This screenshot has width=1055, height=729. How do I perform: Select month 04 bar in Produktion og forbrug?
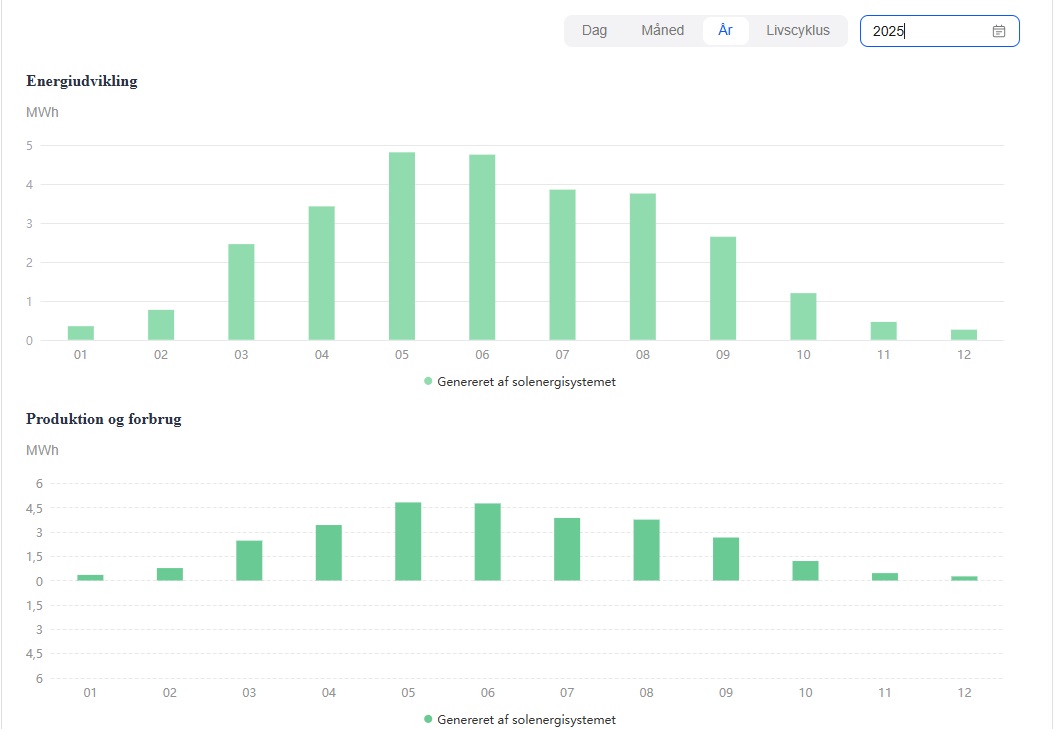tap(329, 553)
